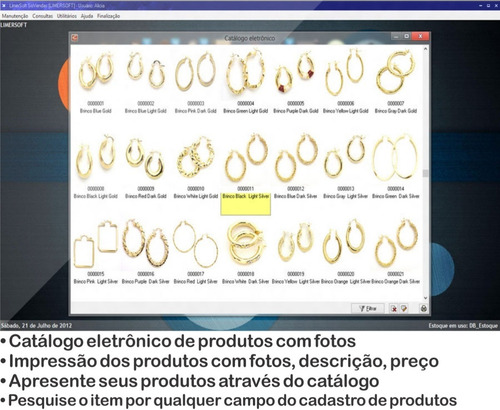Select earring thumbnail 0000017 Brinco Red Light Silver
Viewport: 500px width, 410px height.
(x=196, y=245)
